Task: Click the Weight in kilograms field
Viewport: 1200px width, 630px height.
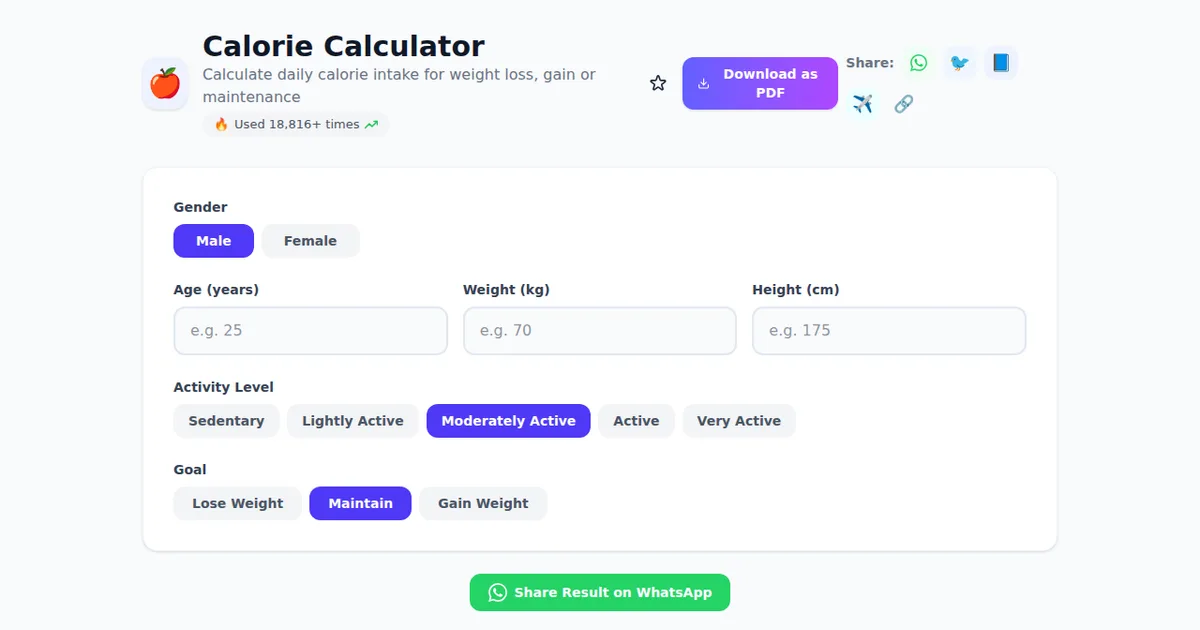Action: coord(599,330)
